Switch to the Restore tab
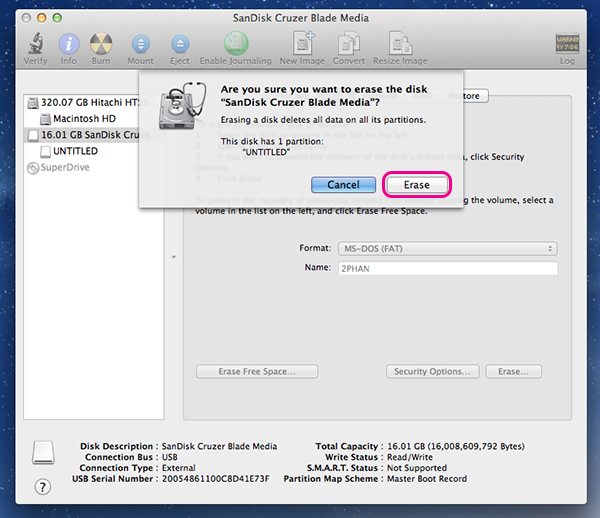 (468, 96)
